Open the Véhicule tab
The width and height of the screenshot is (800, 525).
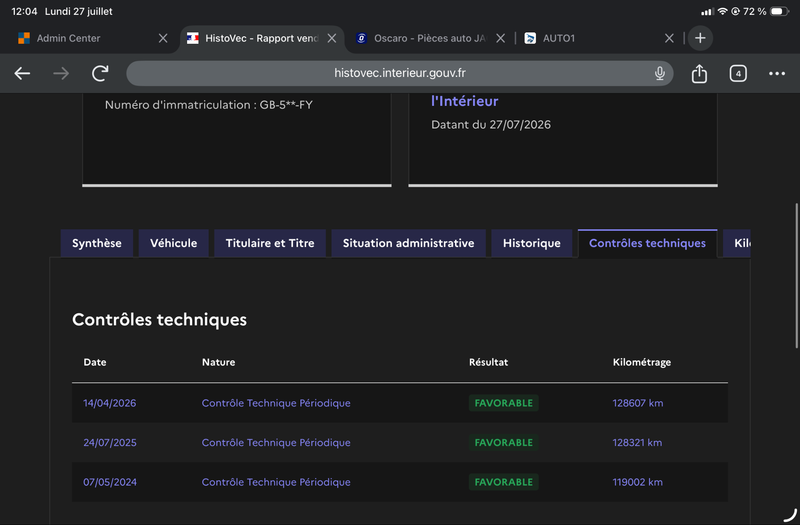pyautogui.click(x=173, y=243)
